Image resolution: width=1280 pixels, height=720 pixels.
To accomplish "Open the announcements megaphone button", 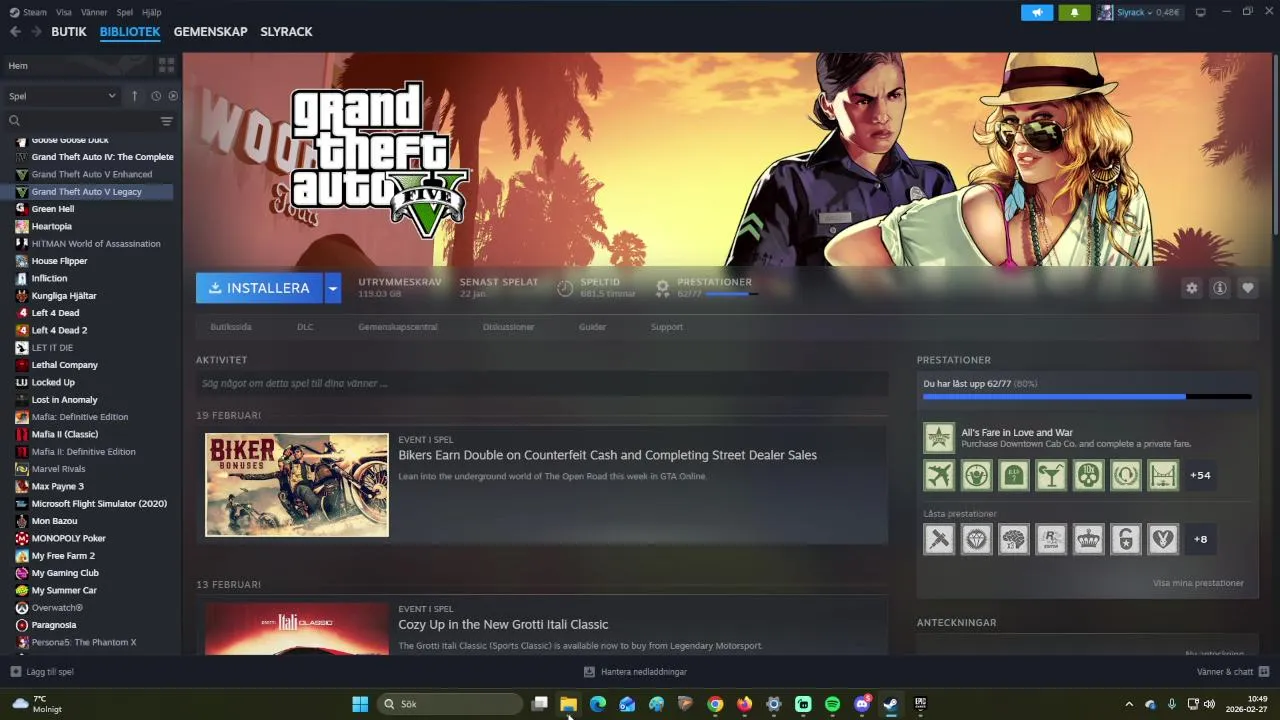I will click(1037, 12).
